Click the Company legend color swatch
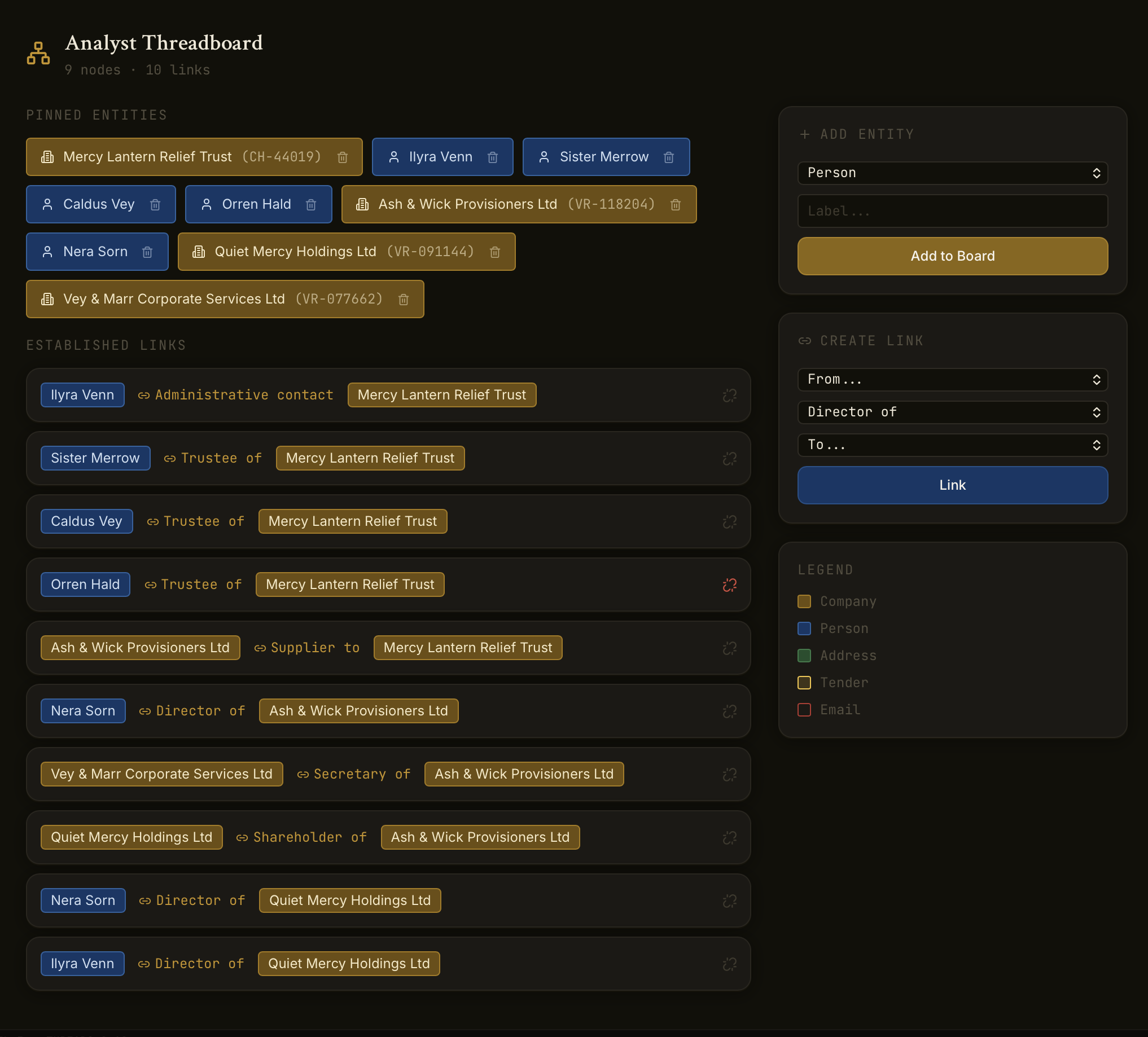This screenshot has height=1037, width=1148. click(x=804, y=601)
